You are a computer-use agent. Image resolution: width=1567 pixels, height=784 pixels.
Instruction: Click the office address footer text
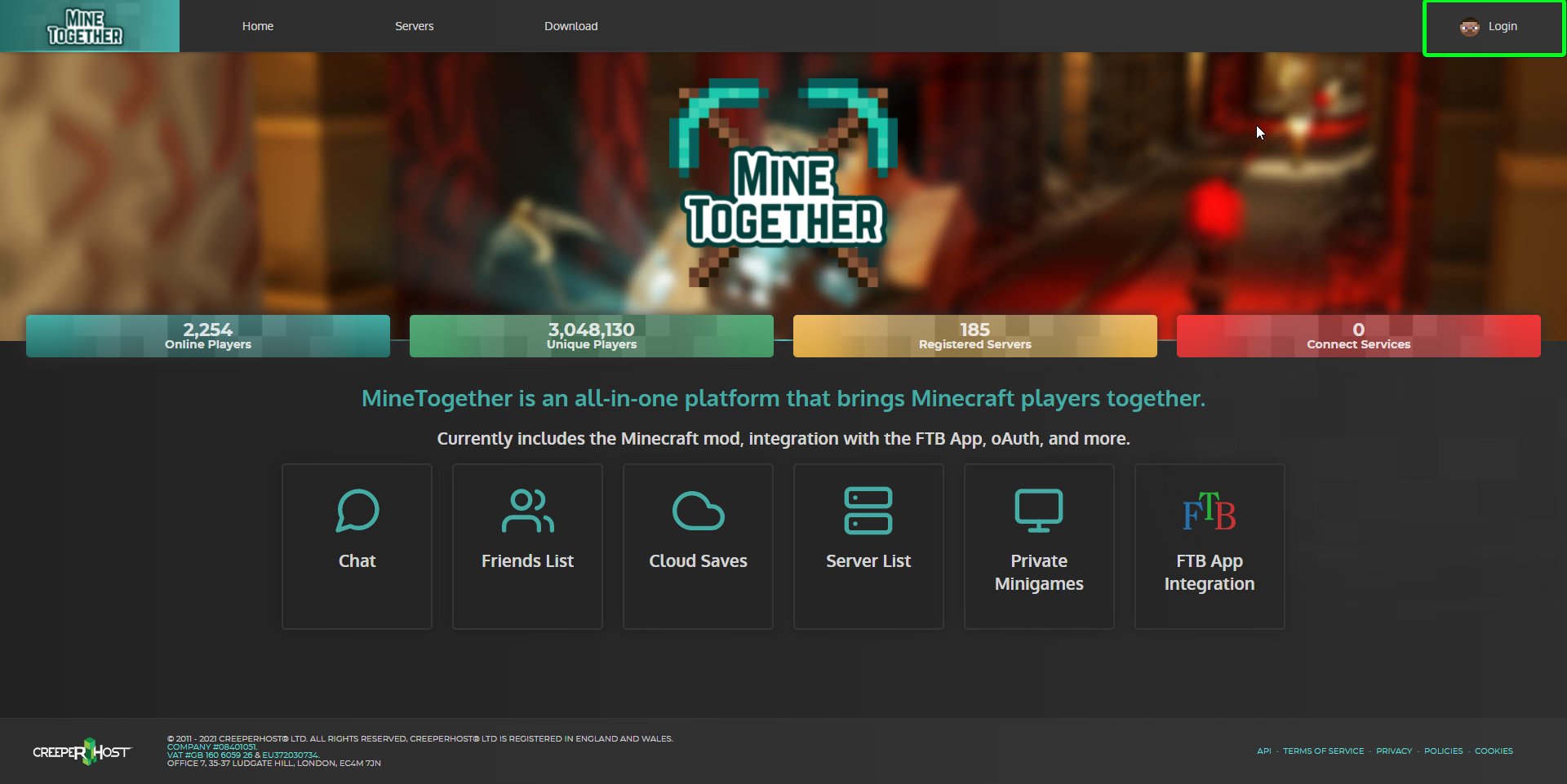274,764
